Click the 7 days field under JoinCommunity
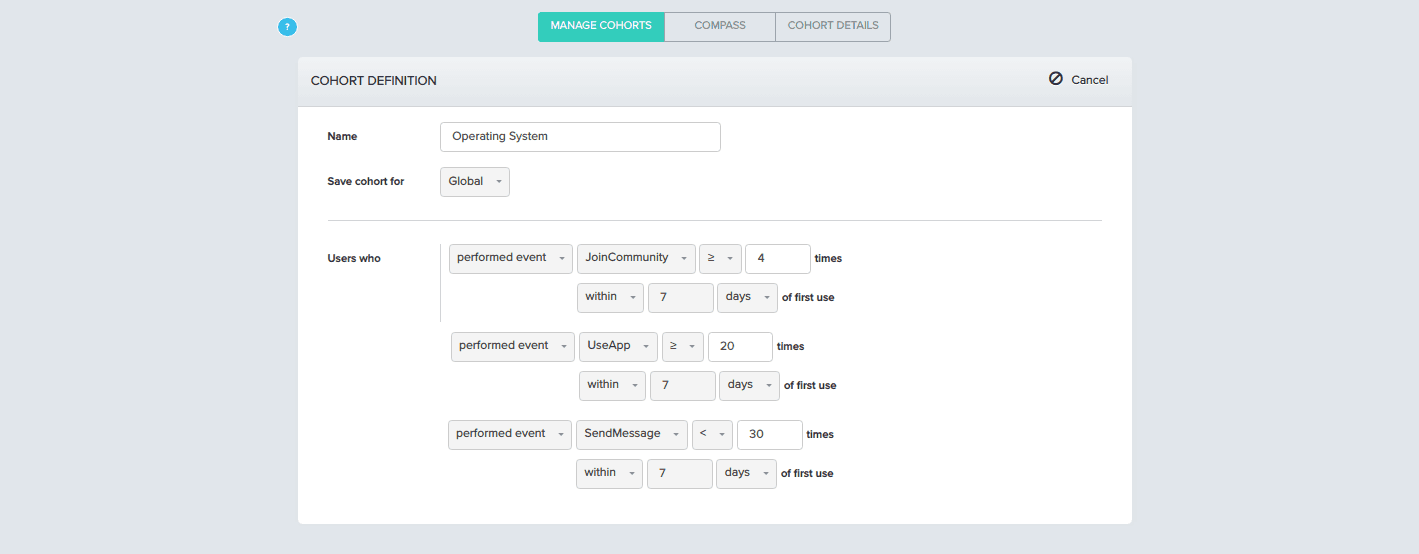Viewport: 1419px width, 554px height. click(x=680, y=297)
